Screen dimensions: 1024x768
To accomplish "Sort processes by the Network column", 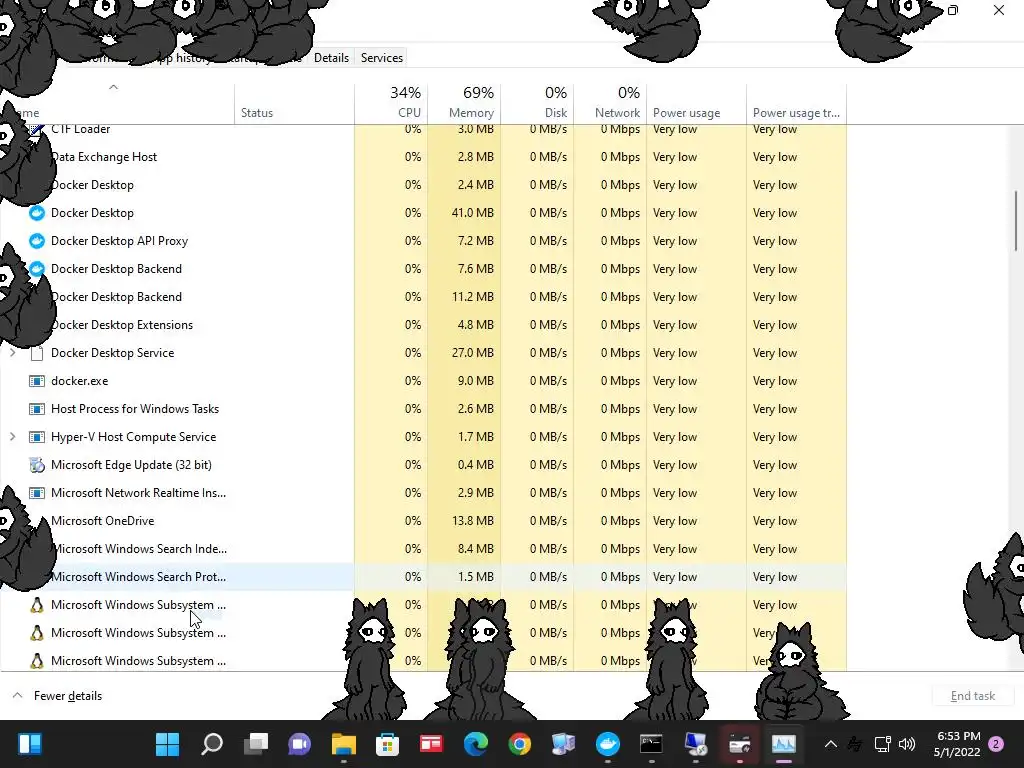I will (610, 103).
